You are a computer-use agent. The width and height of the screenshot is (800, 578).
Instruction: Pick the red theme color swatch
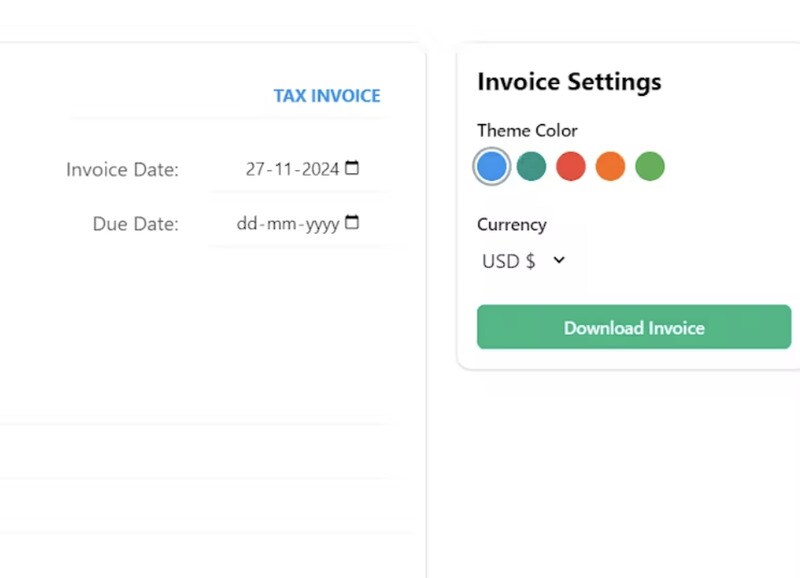[570, 166]
